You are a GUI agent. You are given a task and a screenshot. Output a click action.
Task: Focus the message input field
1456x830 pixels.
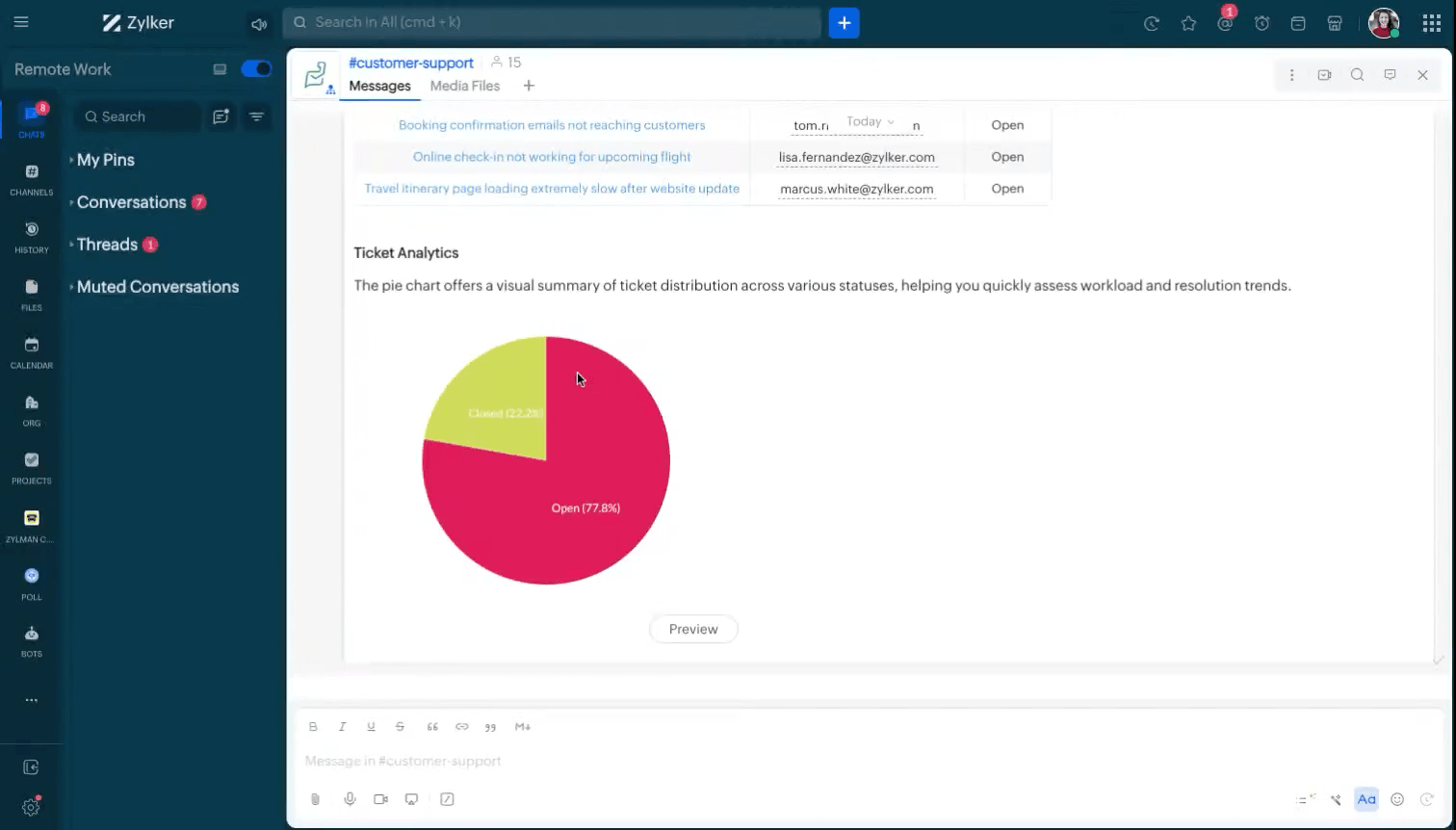click(x=867, y=761)
